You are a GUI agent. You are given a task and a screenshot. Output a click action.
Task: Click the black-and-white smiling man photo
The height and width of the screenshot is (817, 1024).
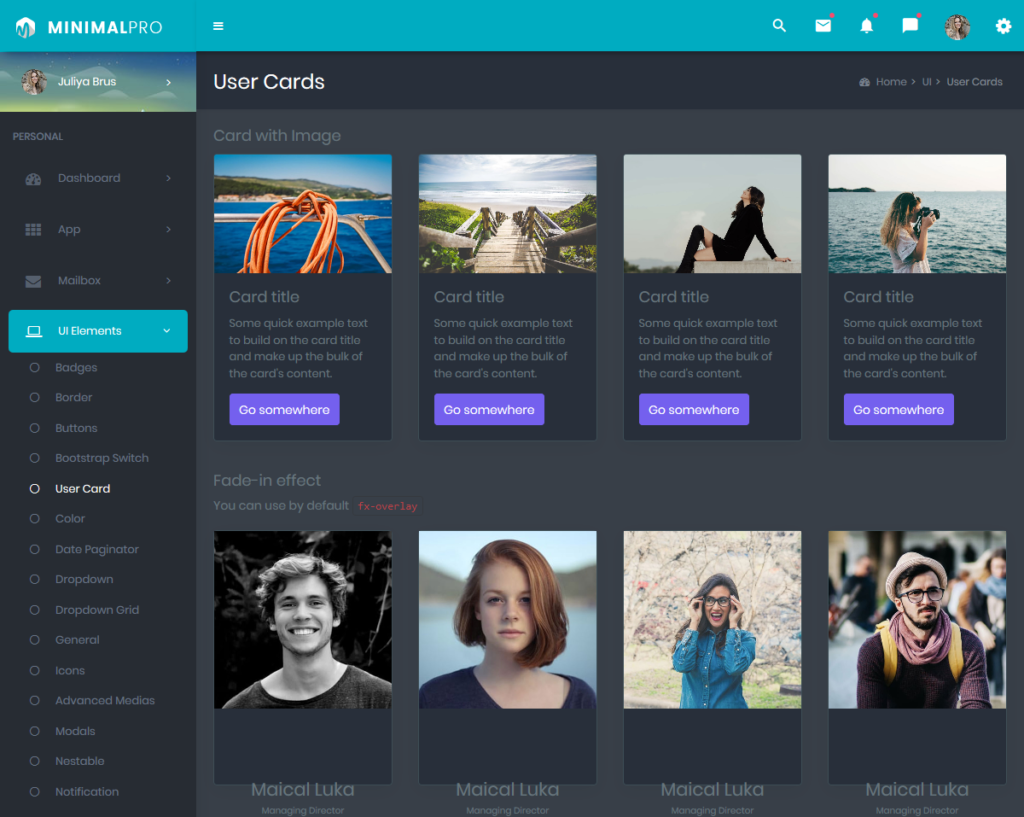(303, 620)
